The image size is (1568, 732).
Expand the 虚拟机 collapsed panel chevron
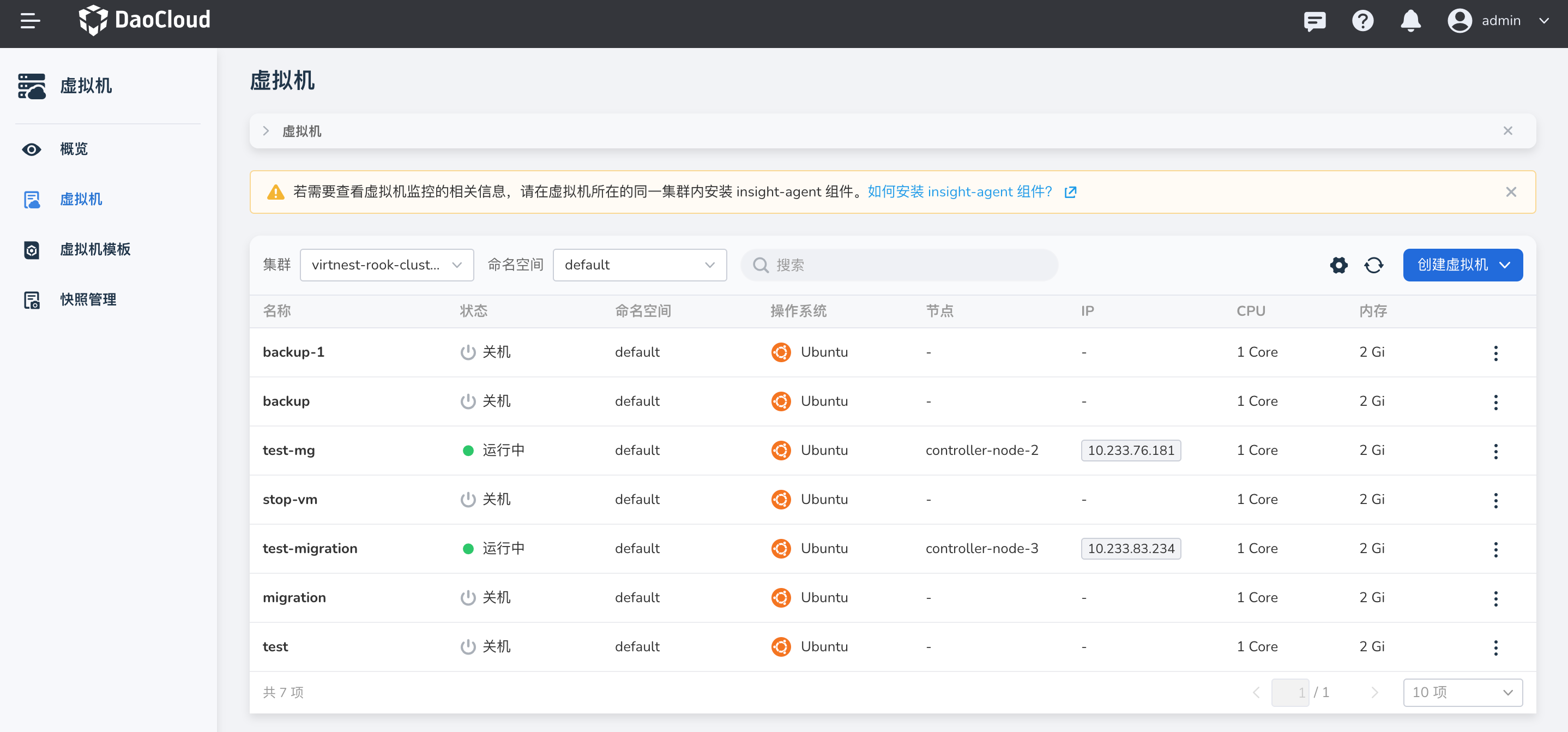tap(266, 131)
